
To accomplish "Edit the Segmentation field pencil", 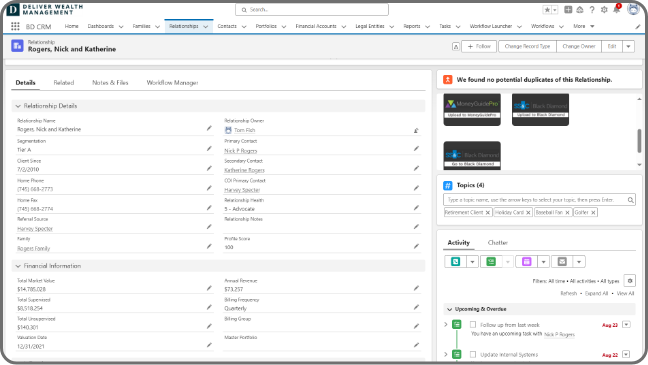I will 209,148.
